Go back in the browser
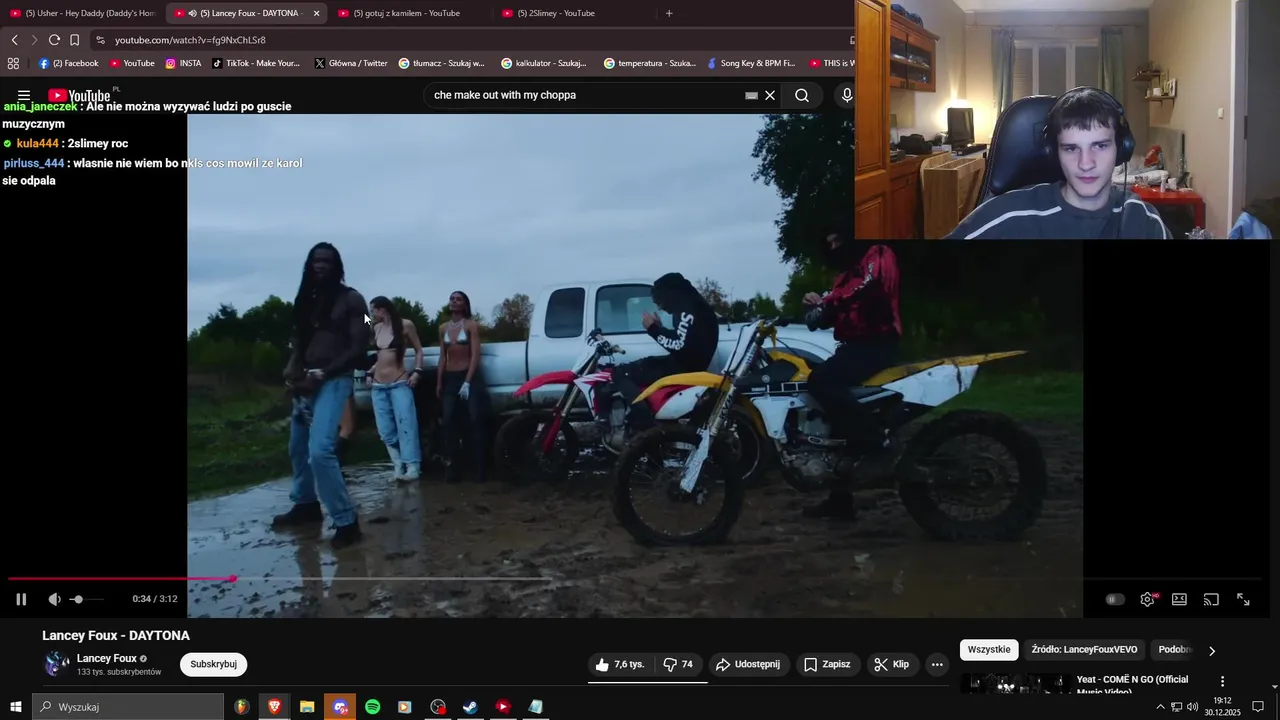Screen dimensions: 1280x720 tap(14, 40)
